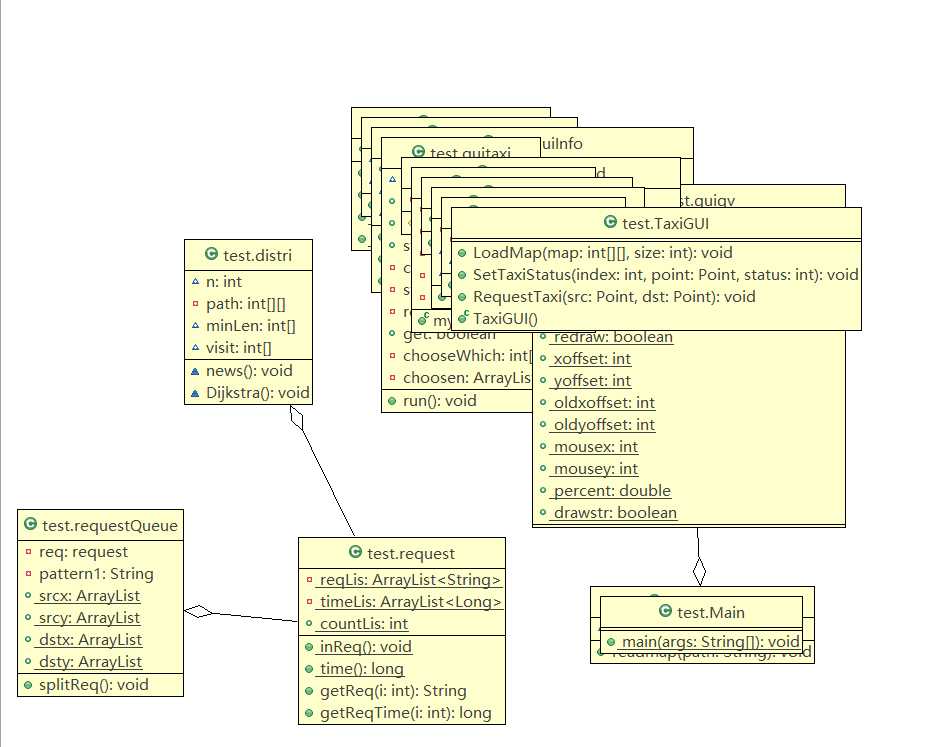The height and width of the screenshot is (747, 946).
Task: Select the timeLis: ArrayList<Long> field text
Action: [x=410, y=602]
